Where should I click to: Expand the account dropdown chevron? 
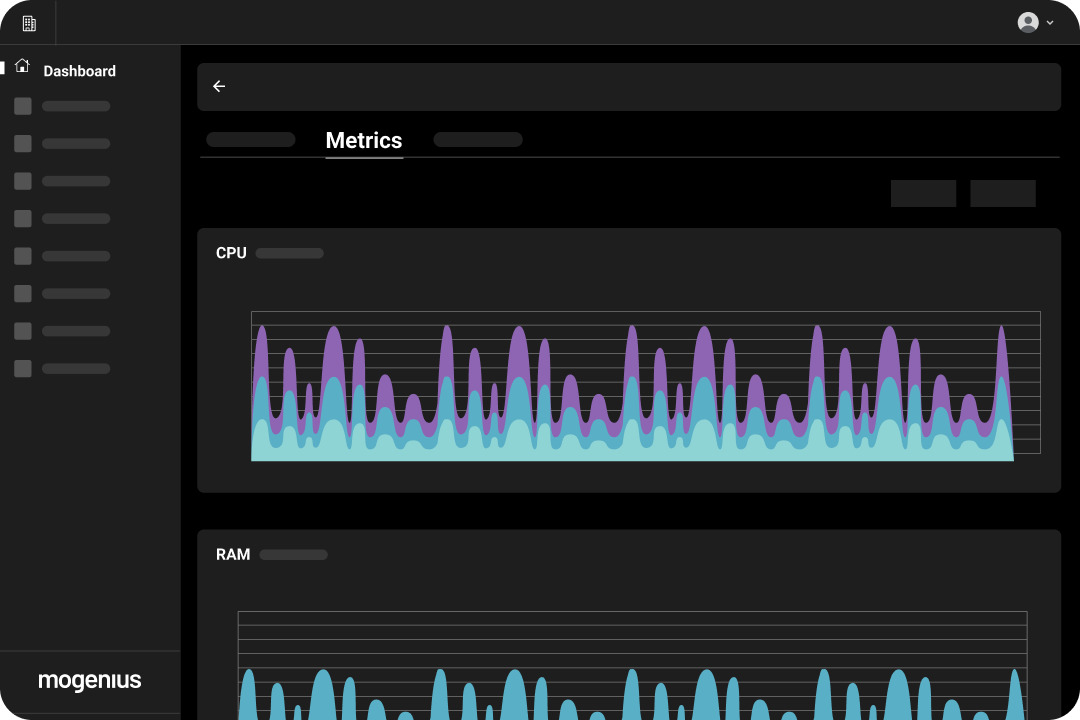pos(1050,23)
